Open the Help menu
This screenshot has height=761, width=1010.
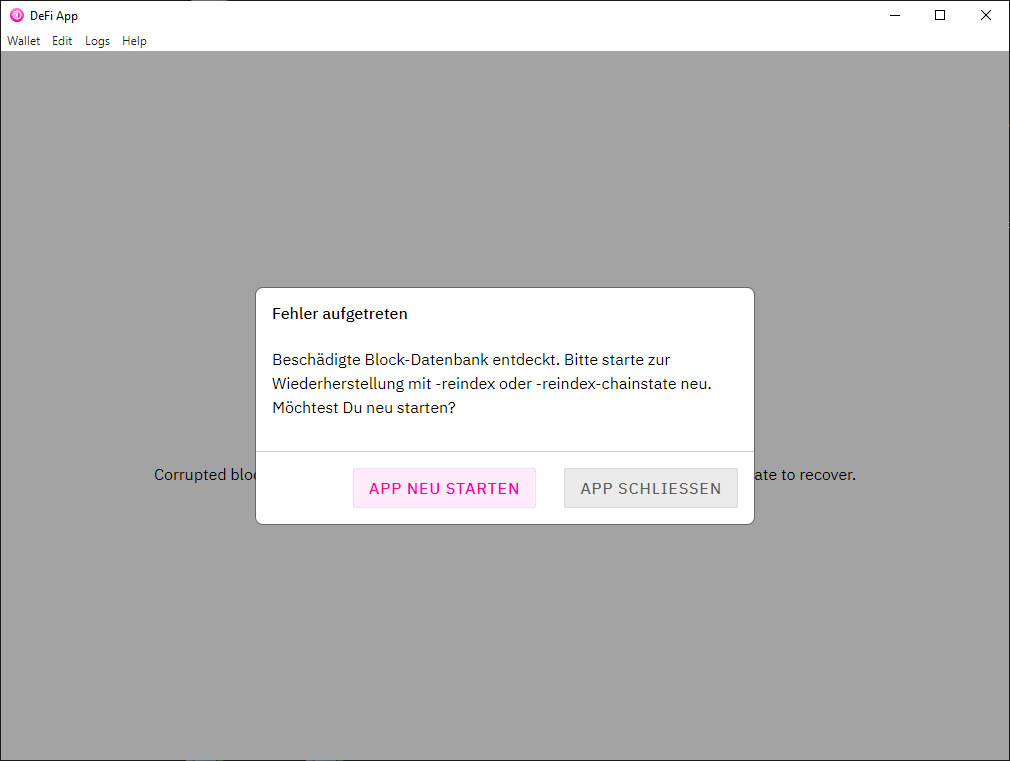pos(134,41)
